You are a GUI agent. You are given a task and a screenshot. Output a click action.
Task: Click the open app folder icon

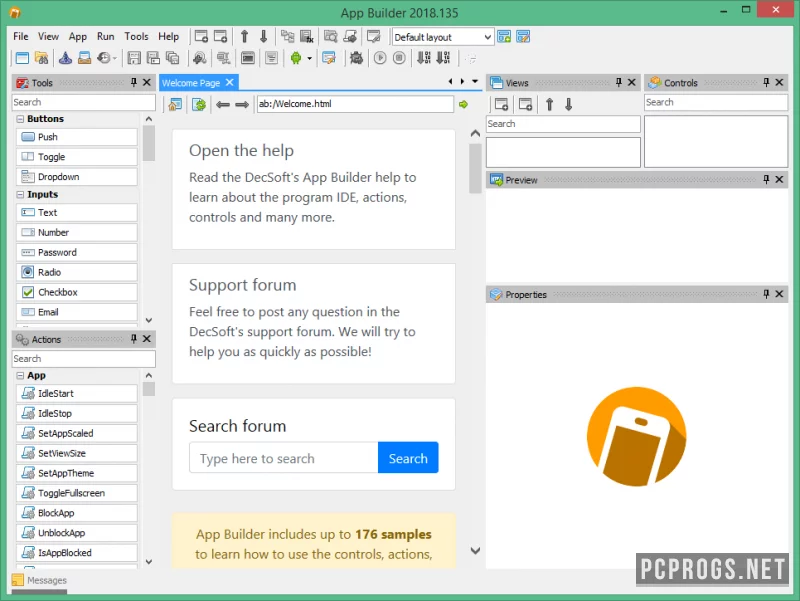[x=41, y=58]
